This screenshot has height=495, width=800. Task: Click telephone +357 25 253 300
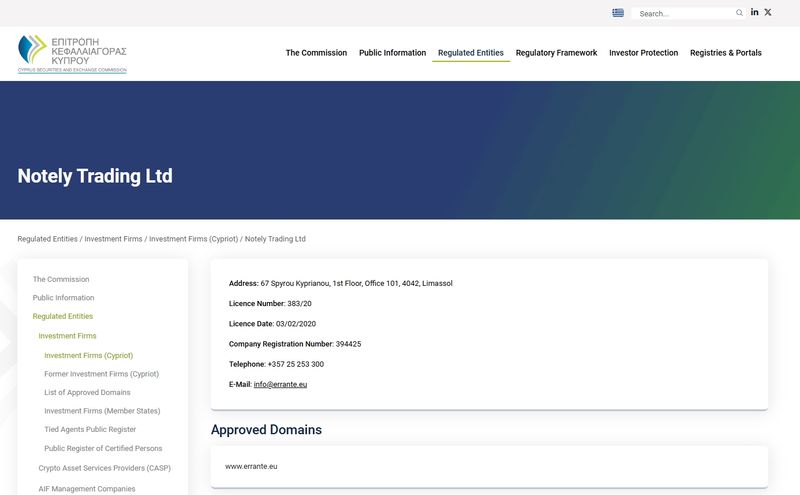coord(296,364)
